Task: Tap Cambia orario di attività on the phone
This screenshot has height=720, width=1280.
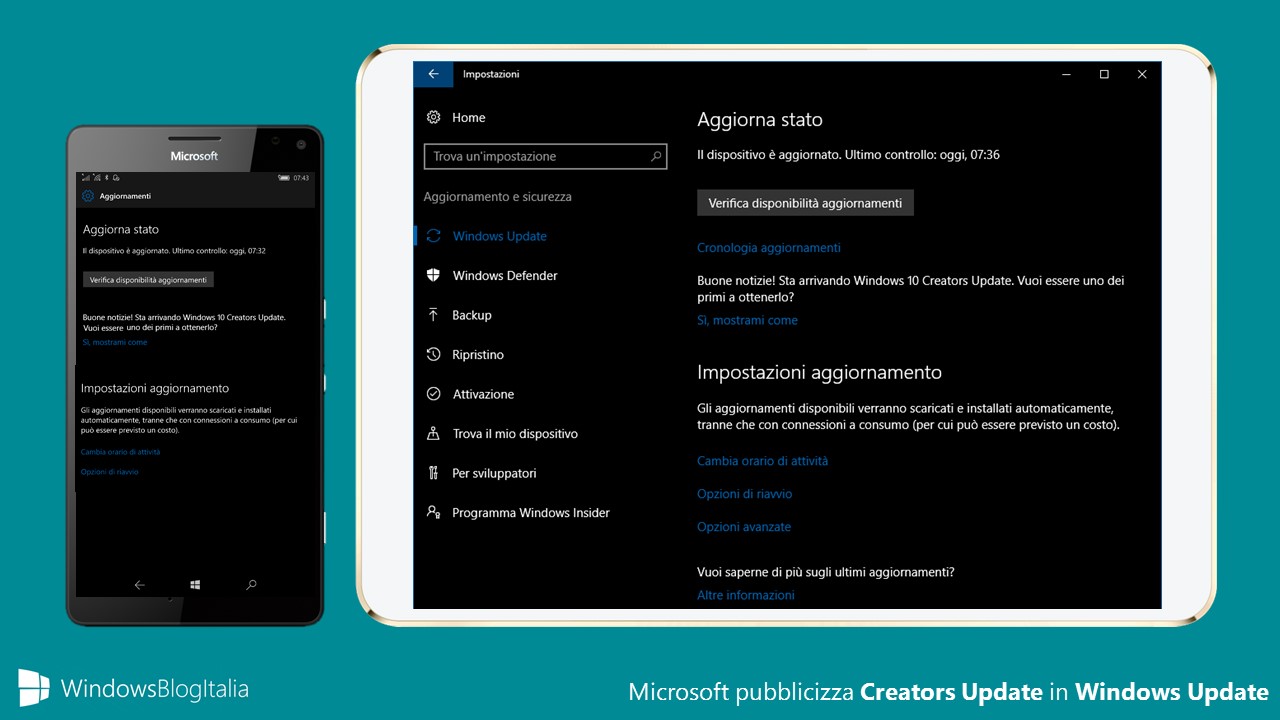Action: point(120,452)
